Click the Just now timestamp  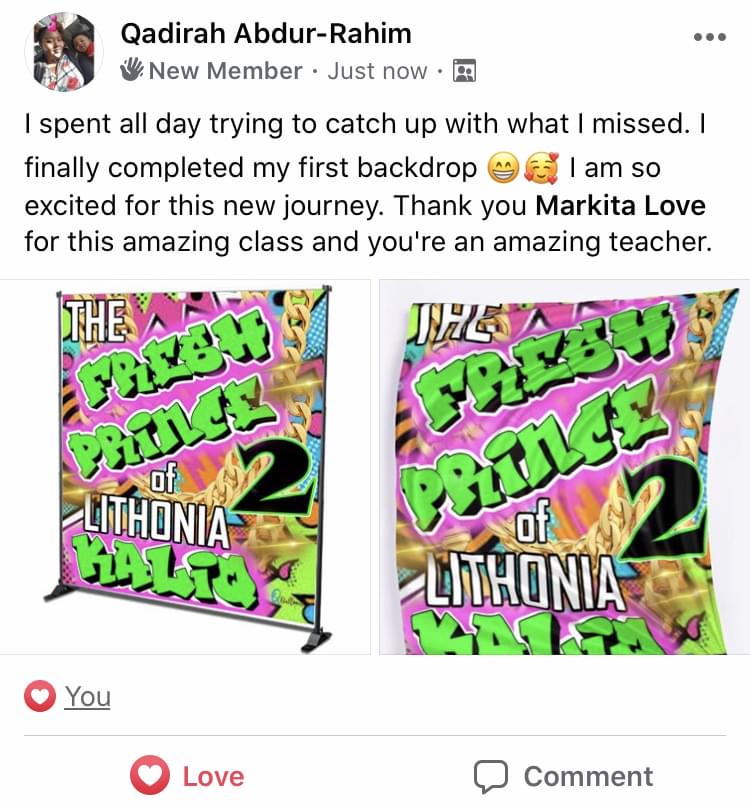pos(377,71)
